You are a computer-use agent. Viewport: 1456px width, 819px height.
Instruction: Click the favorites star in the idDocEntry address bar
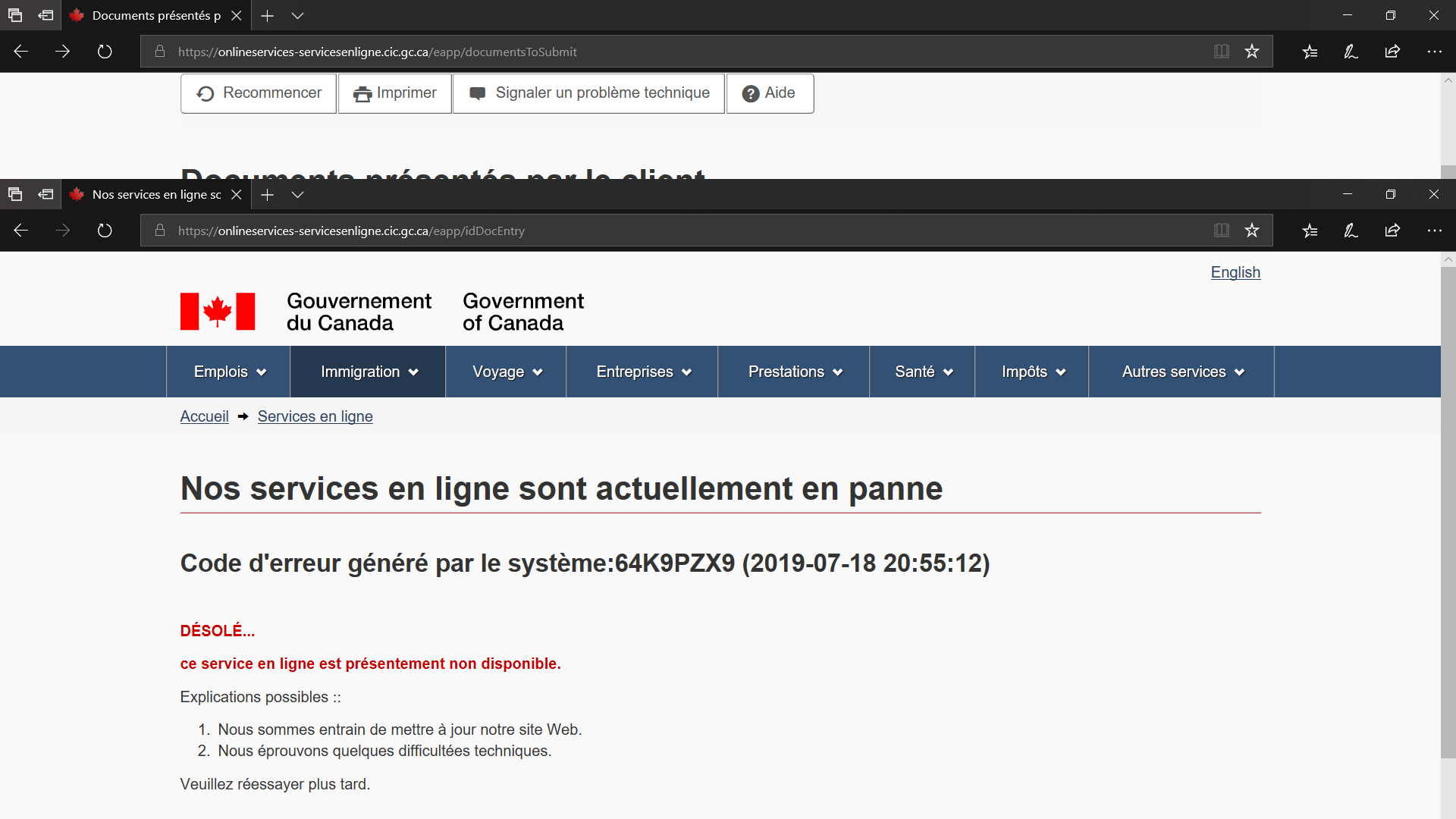point(1252,231)
